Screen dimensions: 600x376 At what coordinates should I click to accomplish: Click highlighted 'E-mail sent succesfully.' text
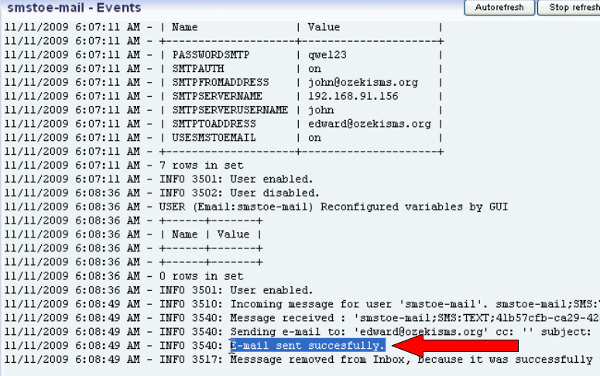pyautogui.click(x=308, y=345)
